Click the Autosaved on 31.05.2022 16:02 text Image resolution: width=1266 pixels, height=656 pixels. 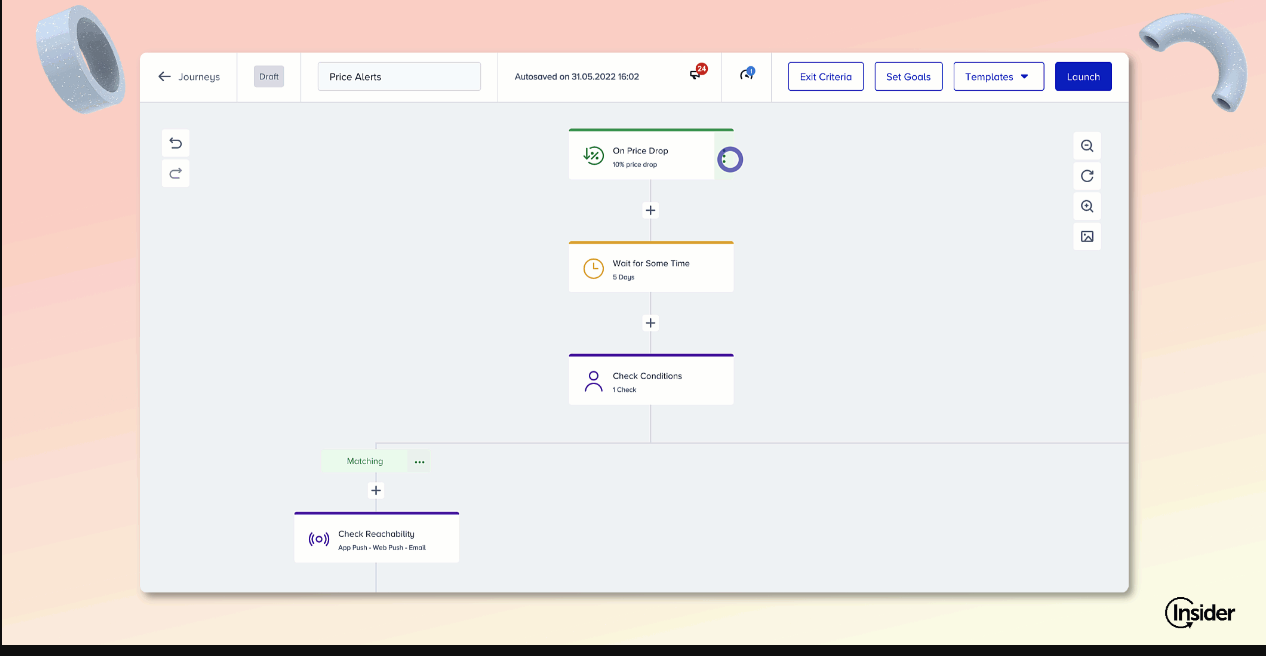(x=577, y=77)
